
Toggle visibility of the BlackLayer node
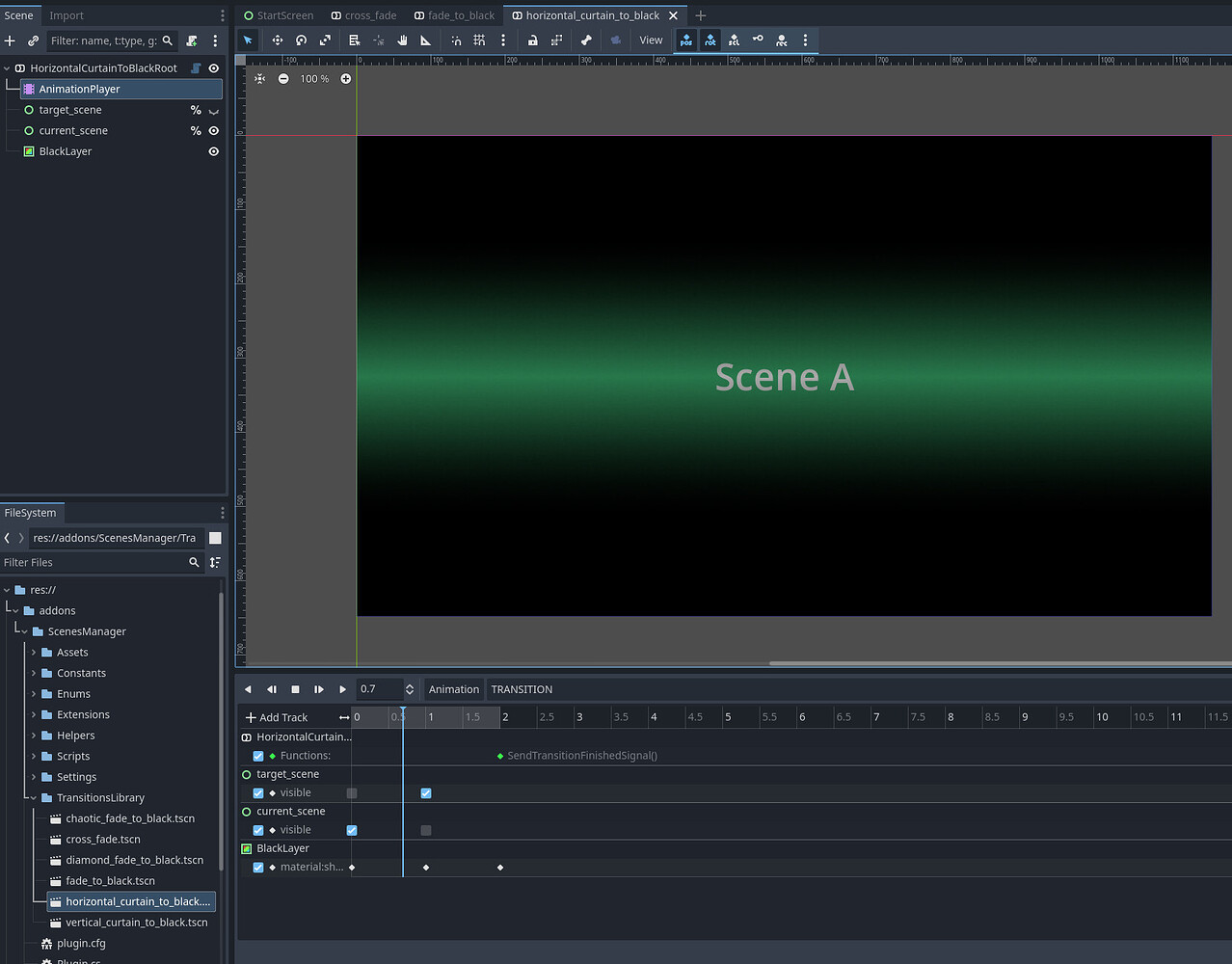213,151
